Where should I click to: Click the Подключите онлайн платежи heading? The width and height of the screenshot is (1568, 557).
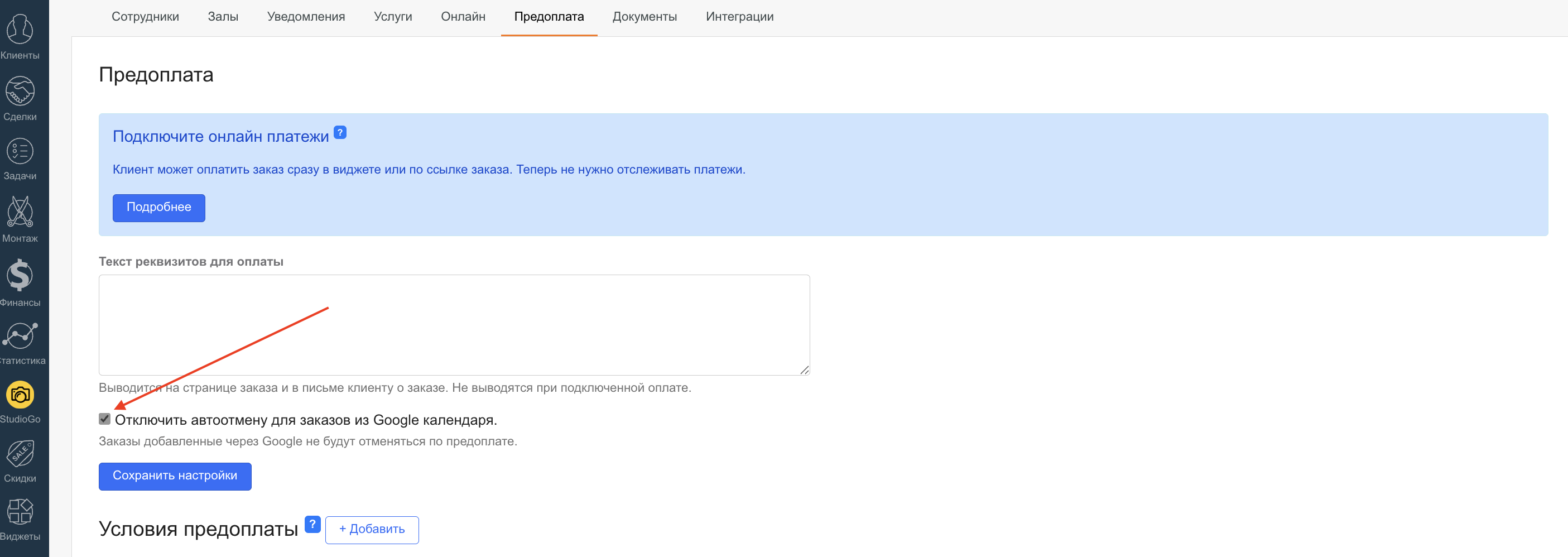(x=221, y=136)
